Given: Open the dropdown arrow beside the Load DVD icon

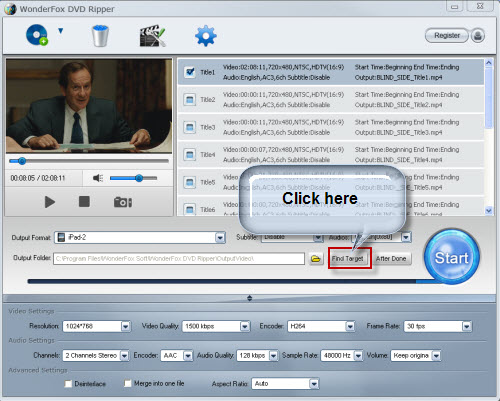Looking at the screenshot, I should tap(60, 31).
